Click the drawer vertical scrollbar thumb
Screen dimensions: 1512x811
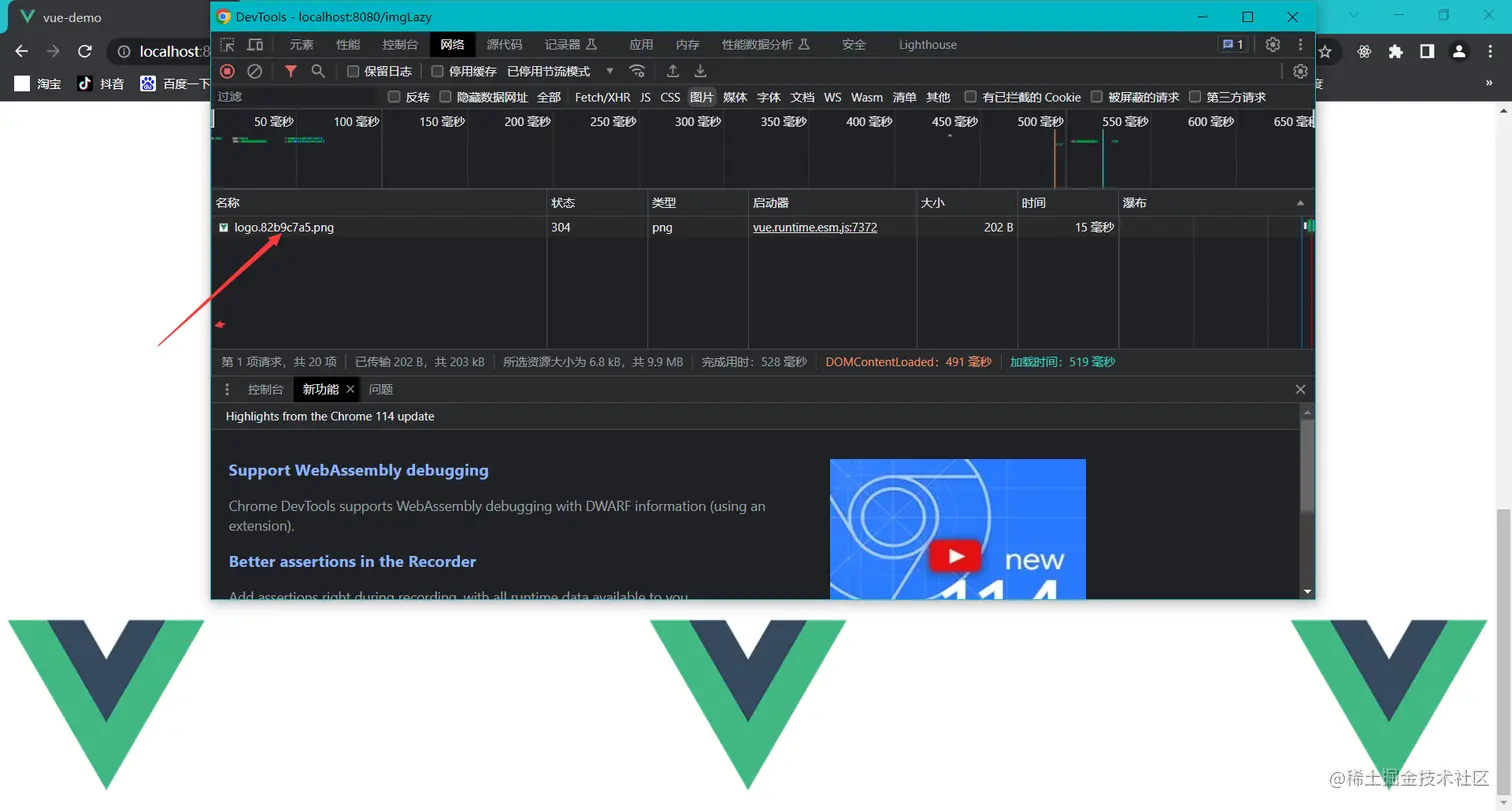[1306, 468]
